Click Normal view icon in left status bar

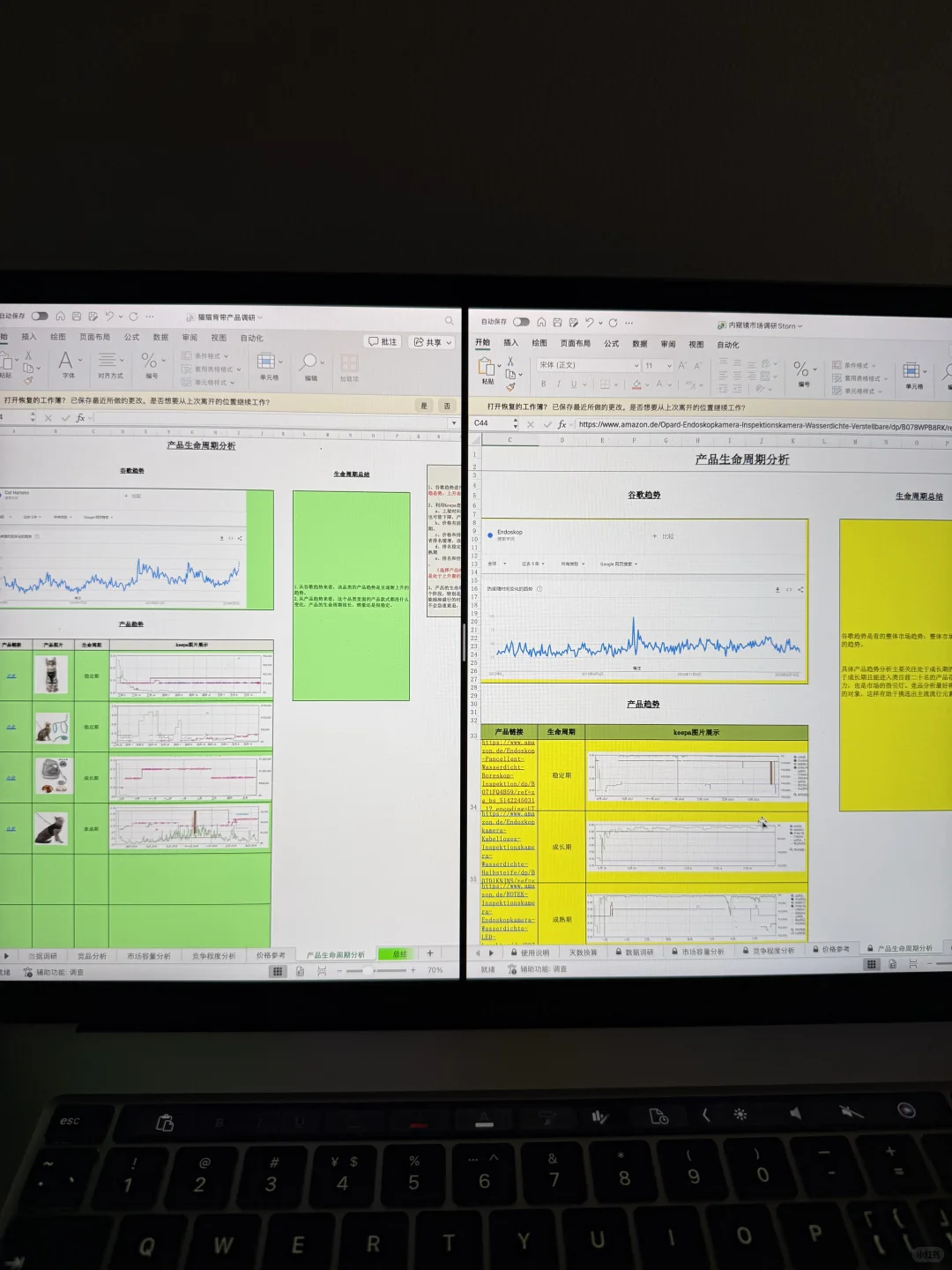pyautogui.click(x=278, y=971)
